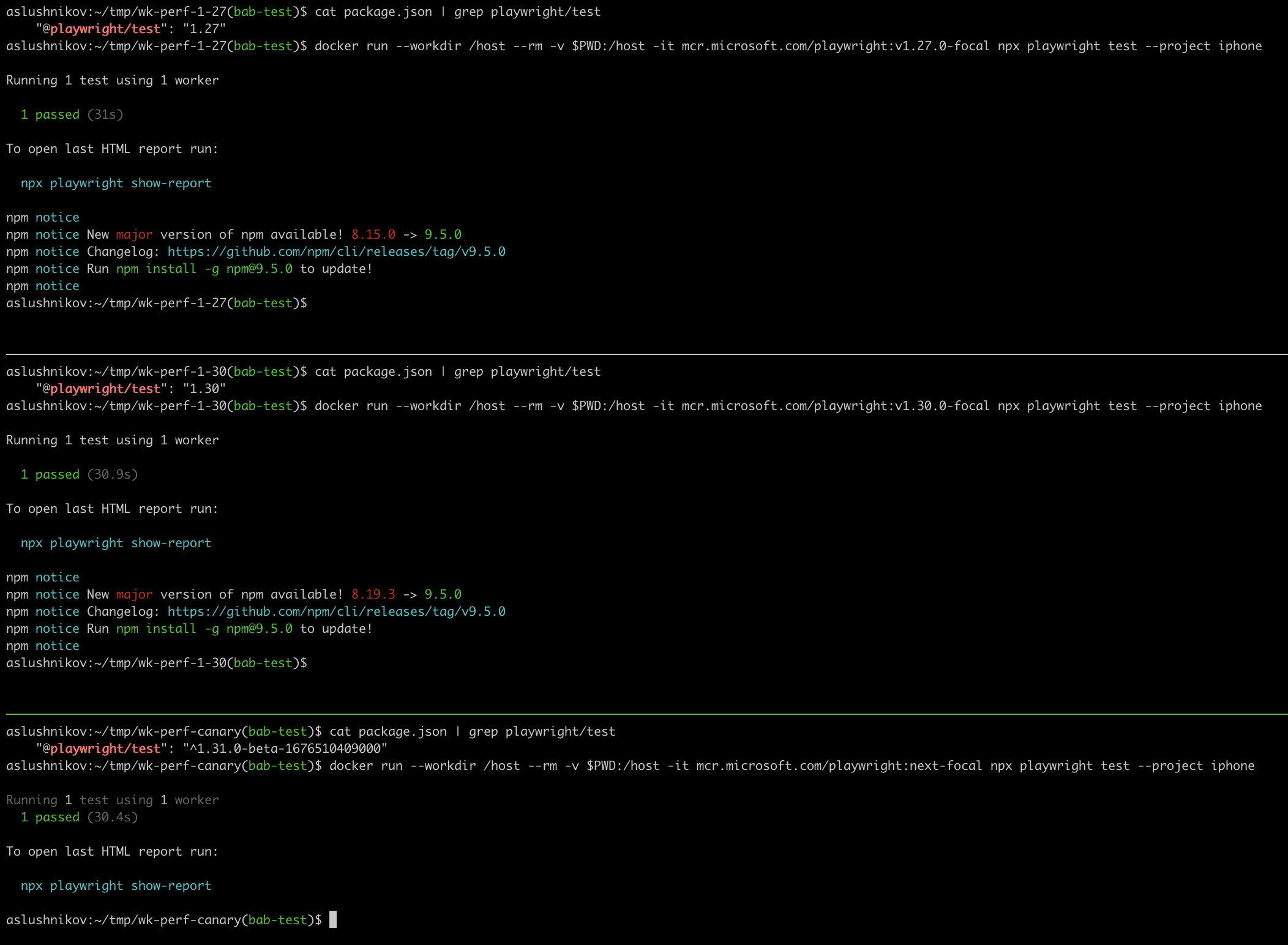
Task: Click 'npm install -g npm@9.5.0' in first pane
Action: click(204, 269)
